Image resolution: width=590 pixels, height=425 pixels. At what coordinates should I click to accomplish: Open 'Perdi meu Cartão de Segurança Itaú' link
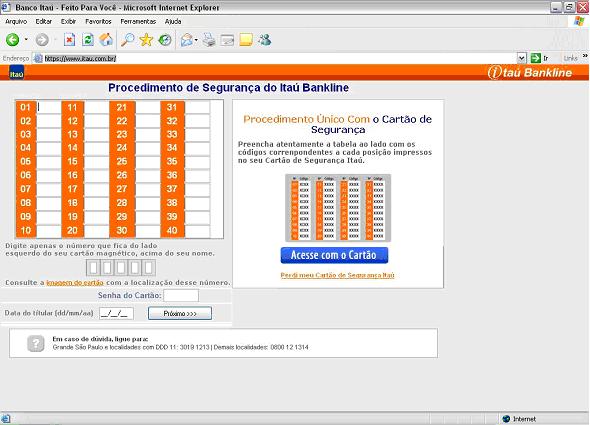pyautogui.click(x=338, y=275)
